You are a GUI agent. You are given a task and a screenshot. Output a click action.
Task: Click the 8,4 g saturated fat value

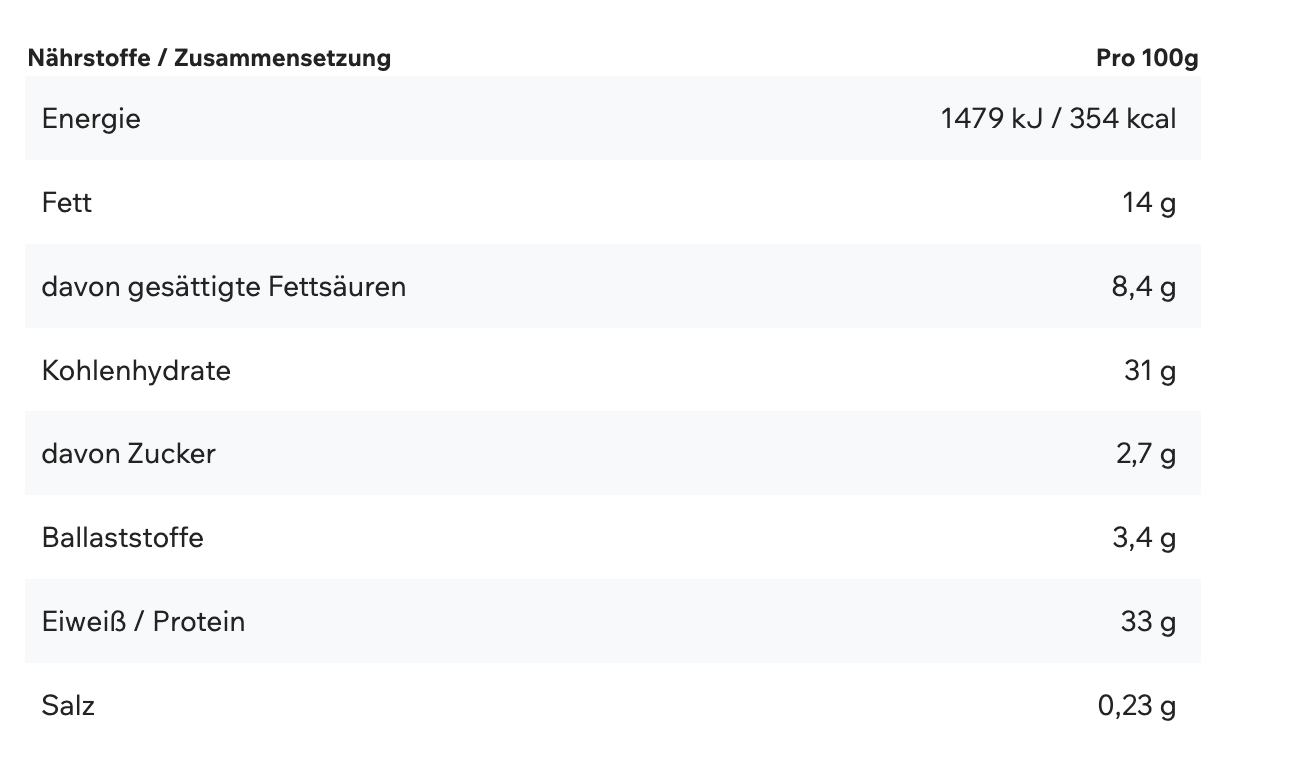[x=1143, y=287]
